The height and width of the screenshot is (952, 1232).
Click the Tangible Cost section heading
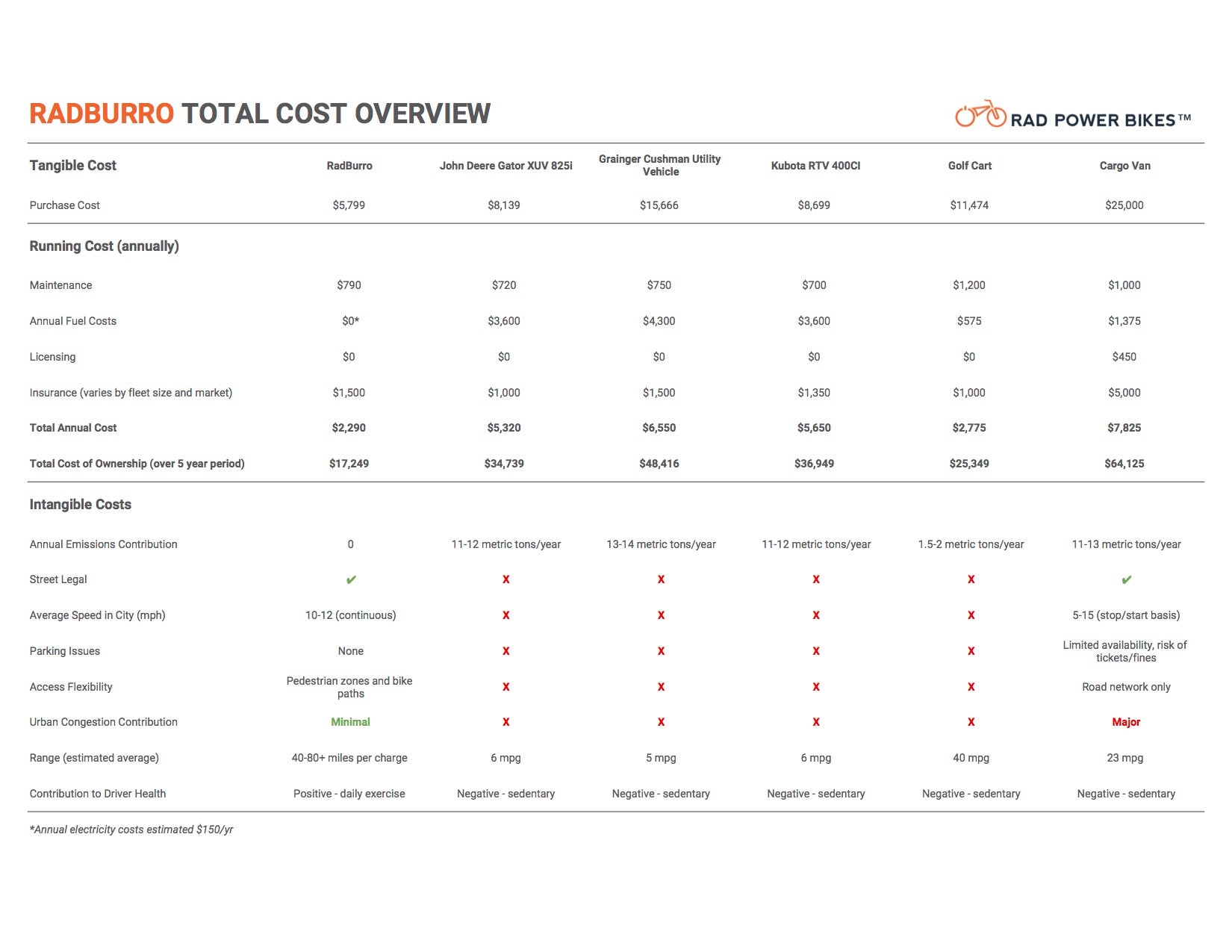tap(73, 166)
